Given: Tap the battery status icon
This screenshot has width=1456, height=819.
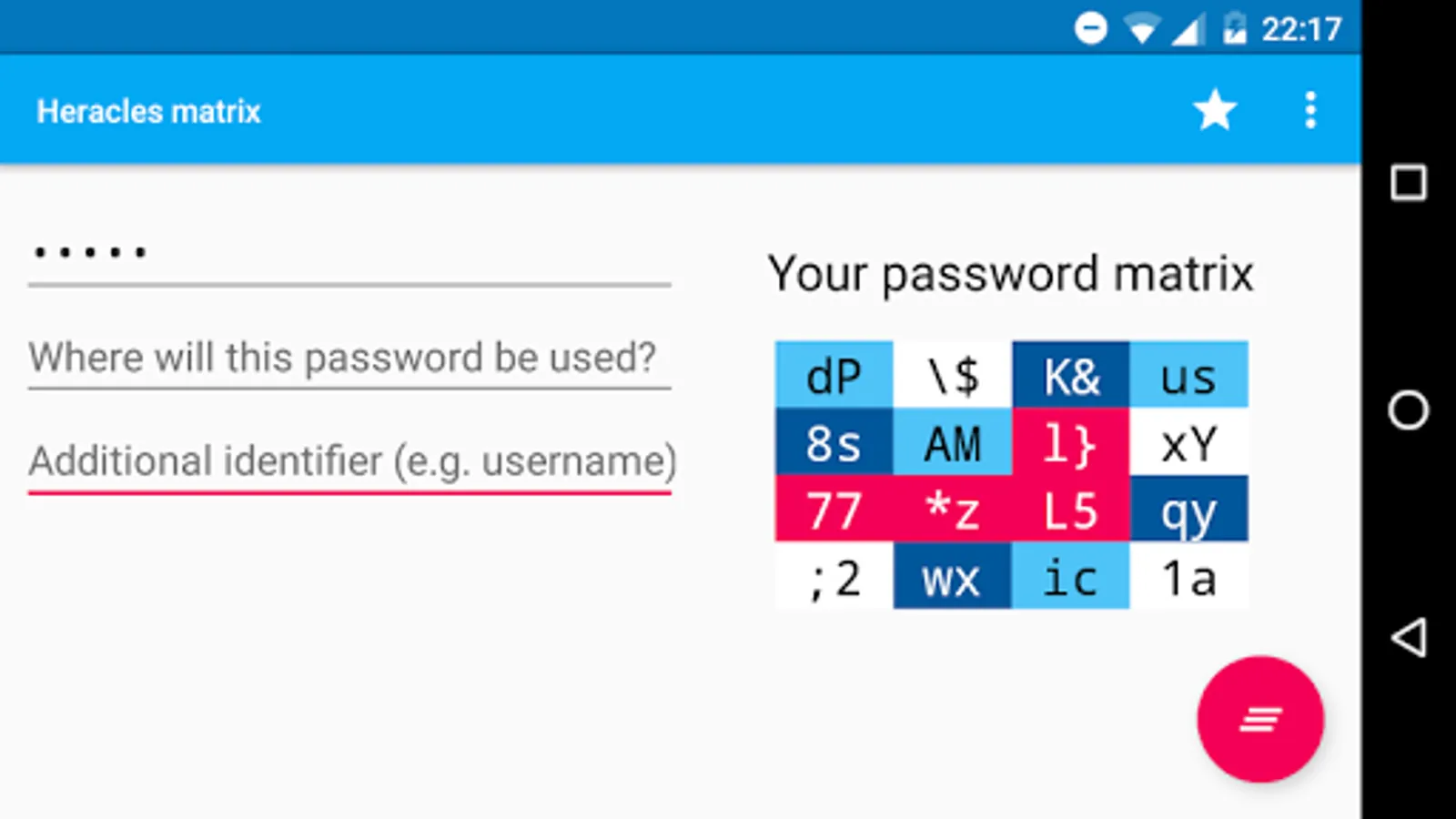Looking at the screenshot, I should click(1235, 28).
